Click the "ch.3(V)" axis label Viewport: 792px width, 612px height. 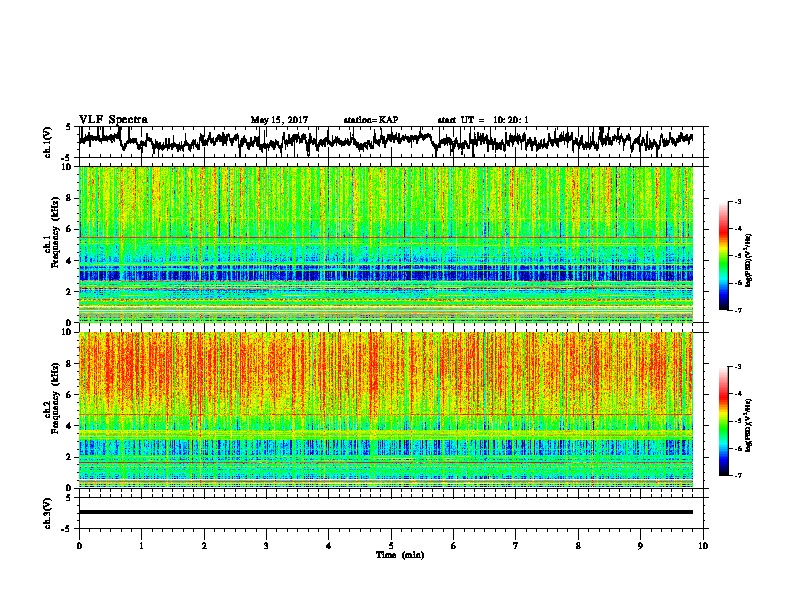(x=47, y=513)
